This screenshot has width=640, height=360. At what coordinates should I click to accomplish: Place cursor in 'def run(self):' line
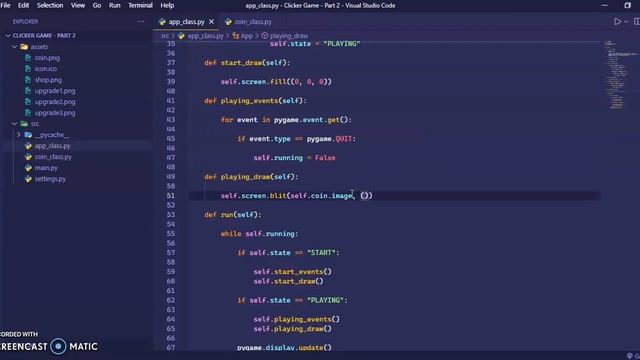coord(233,215)
